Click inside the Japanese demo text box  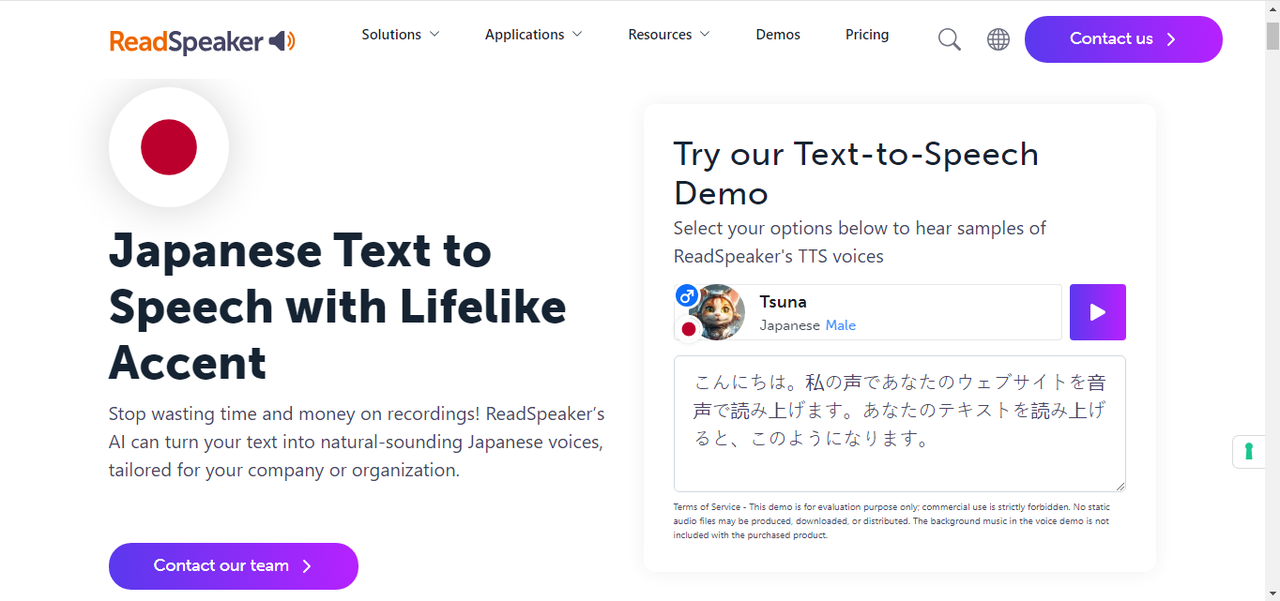[900, 423]
